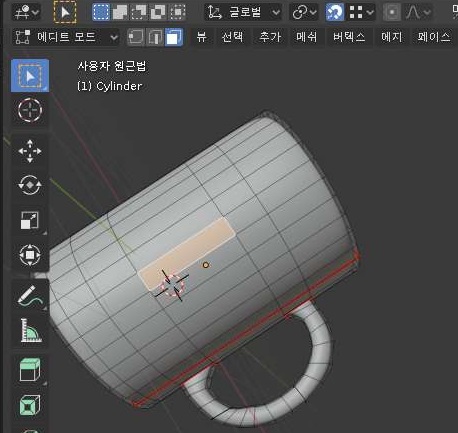
Task: Open the 에지 menu
Action: [x=392, y=37]
